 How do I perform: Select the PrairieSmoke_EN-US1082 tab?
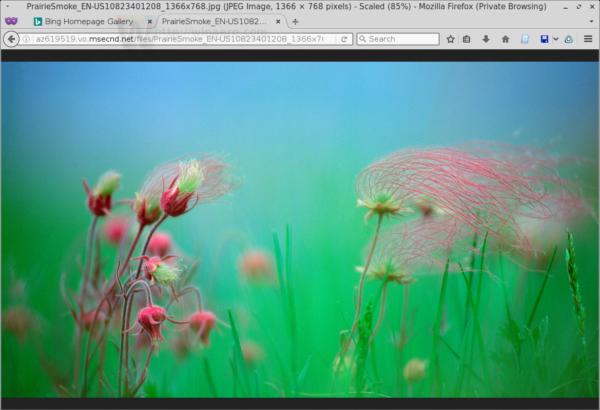click(x=213, y=21)
